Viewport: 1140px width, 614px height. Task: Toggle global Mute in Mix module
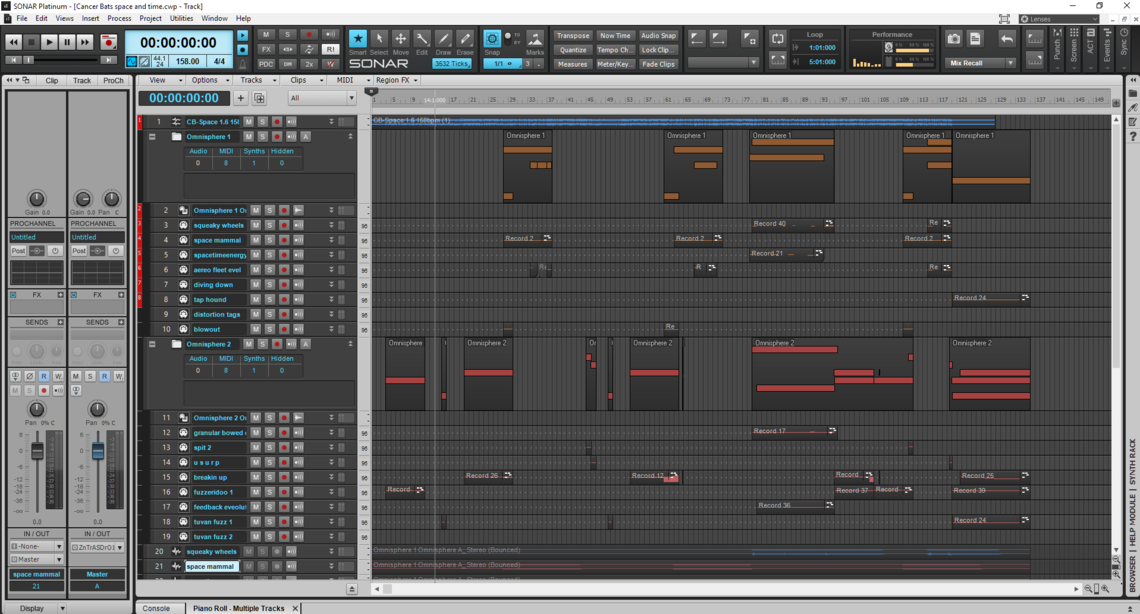tap(266, 35)
